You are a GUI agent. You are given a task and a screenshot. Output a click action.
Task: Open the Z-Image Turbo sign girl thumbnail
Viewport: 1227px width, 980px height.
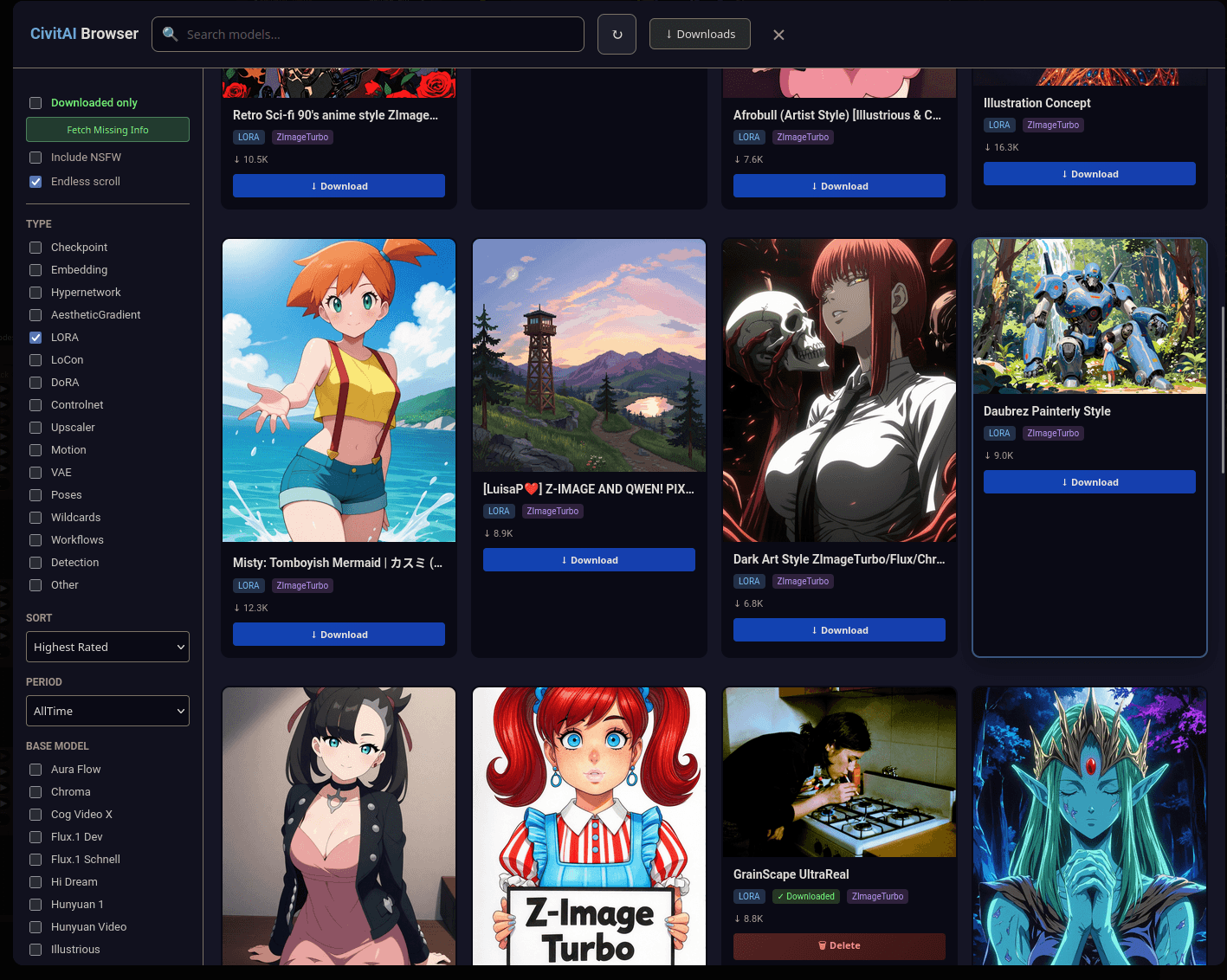tap(589, 827)
